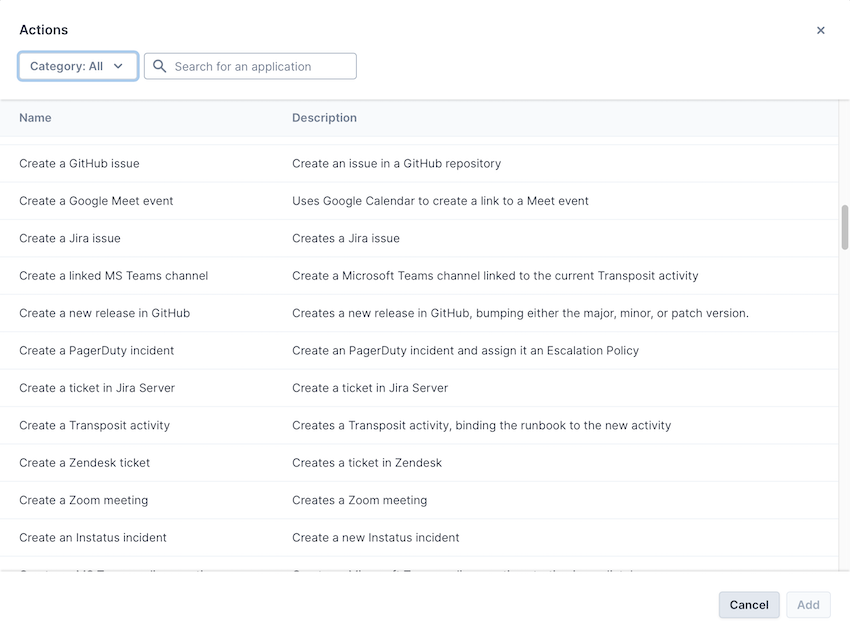Select the Create a Zendesk ticket action
The image size is (850, 636).
(85, 462)
